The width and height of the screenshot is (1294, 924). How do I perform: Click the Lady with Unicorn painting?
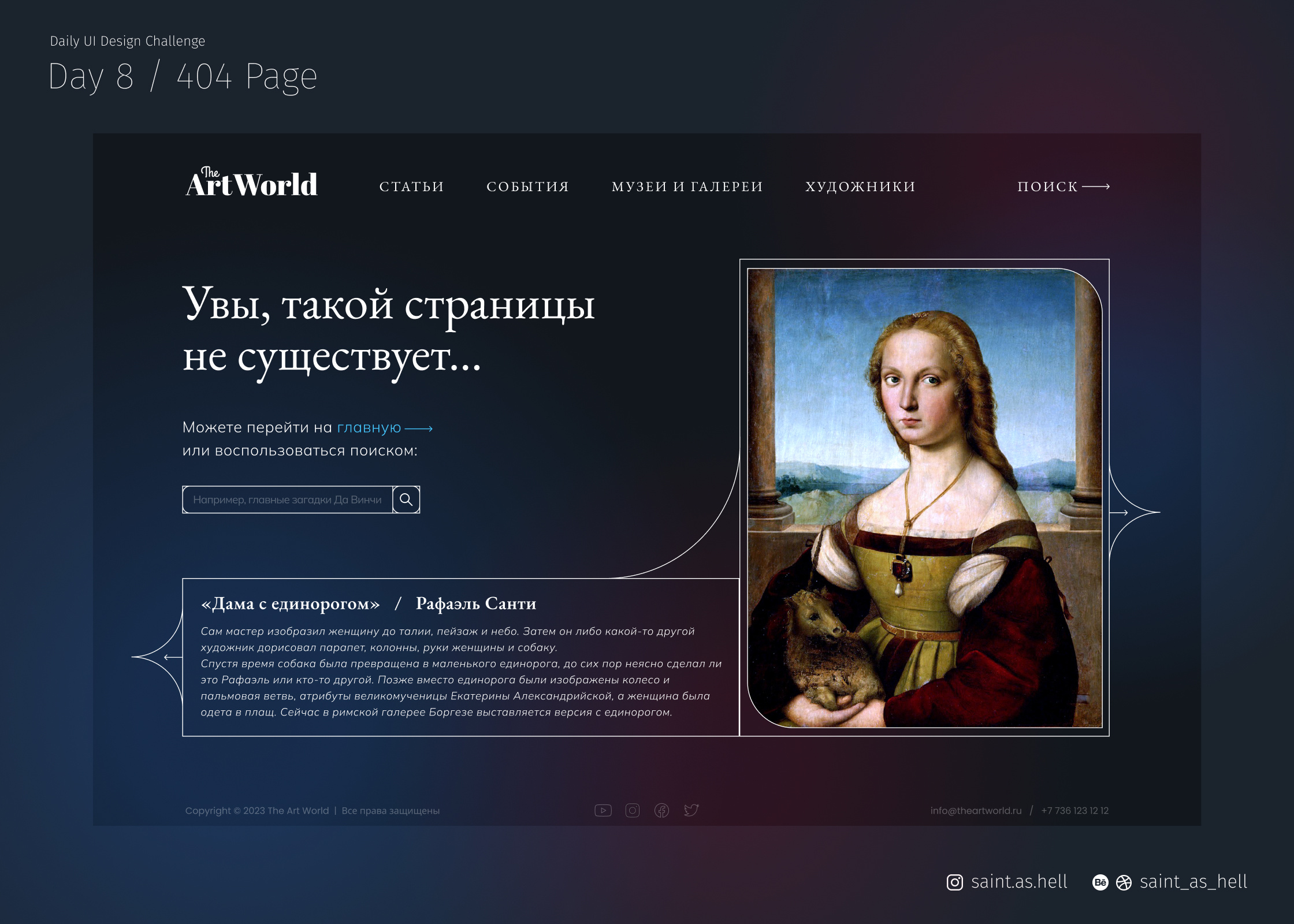coord(925,498)
